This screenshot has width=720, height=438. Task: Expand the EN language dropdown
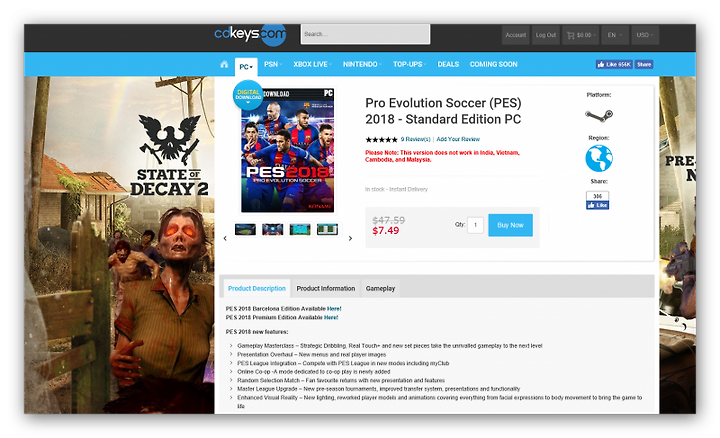pyautogui.click(x=615, y=35)
